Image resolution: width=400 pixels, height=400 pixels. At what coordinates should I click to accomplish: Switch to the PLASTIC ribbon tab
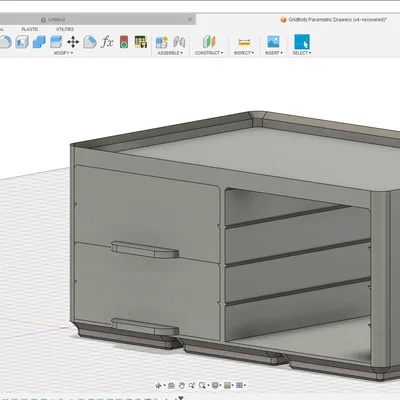(30, 29)
